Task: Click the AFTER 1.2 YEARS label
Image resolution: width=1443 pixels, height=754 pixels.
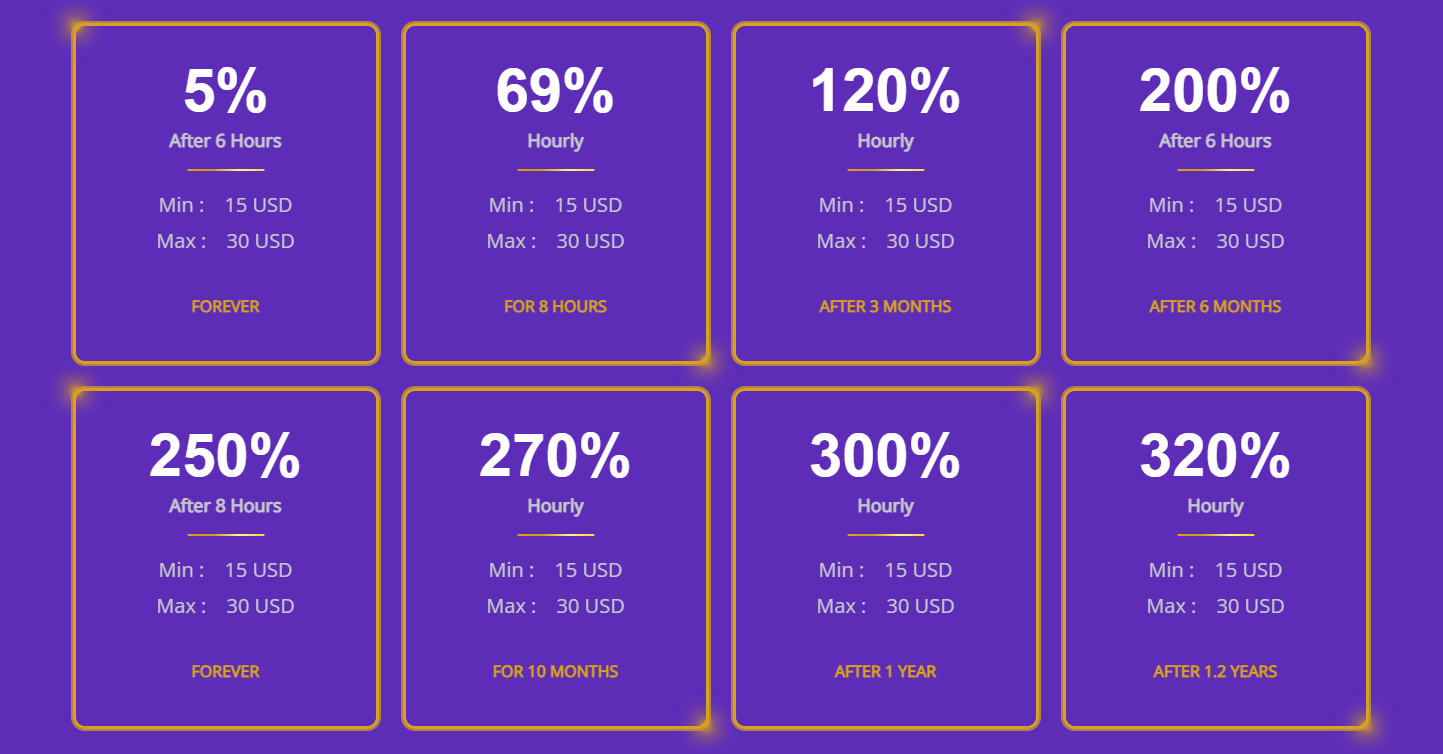Action: [1215, 671]
